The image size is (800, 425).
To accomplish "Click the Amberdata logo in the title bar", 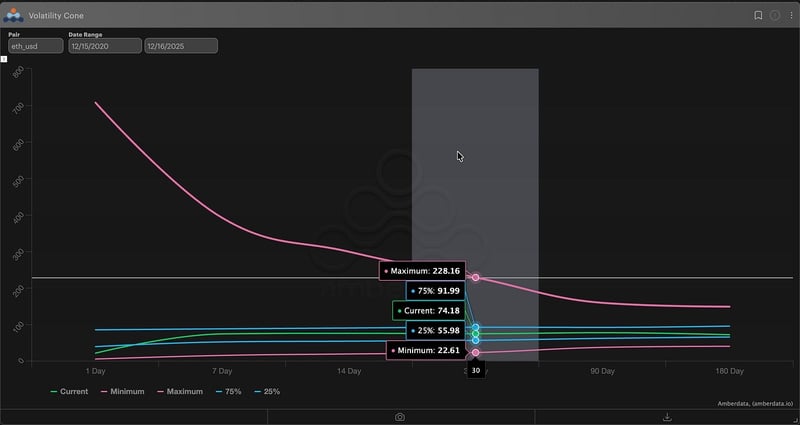I will point(13,15).
